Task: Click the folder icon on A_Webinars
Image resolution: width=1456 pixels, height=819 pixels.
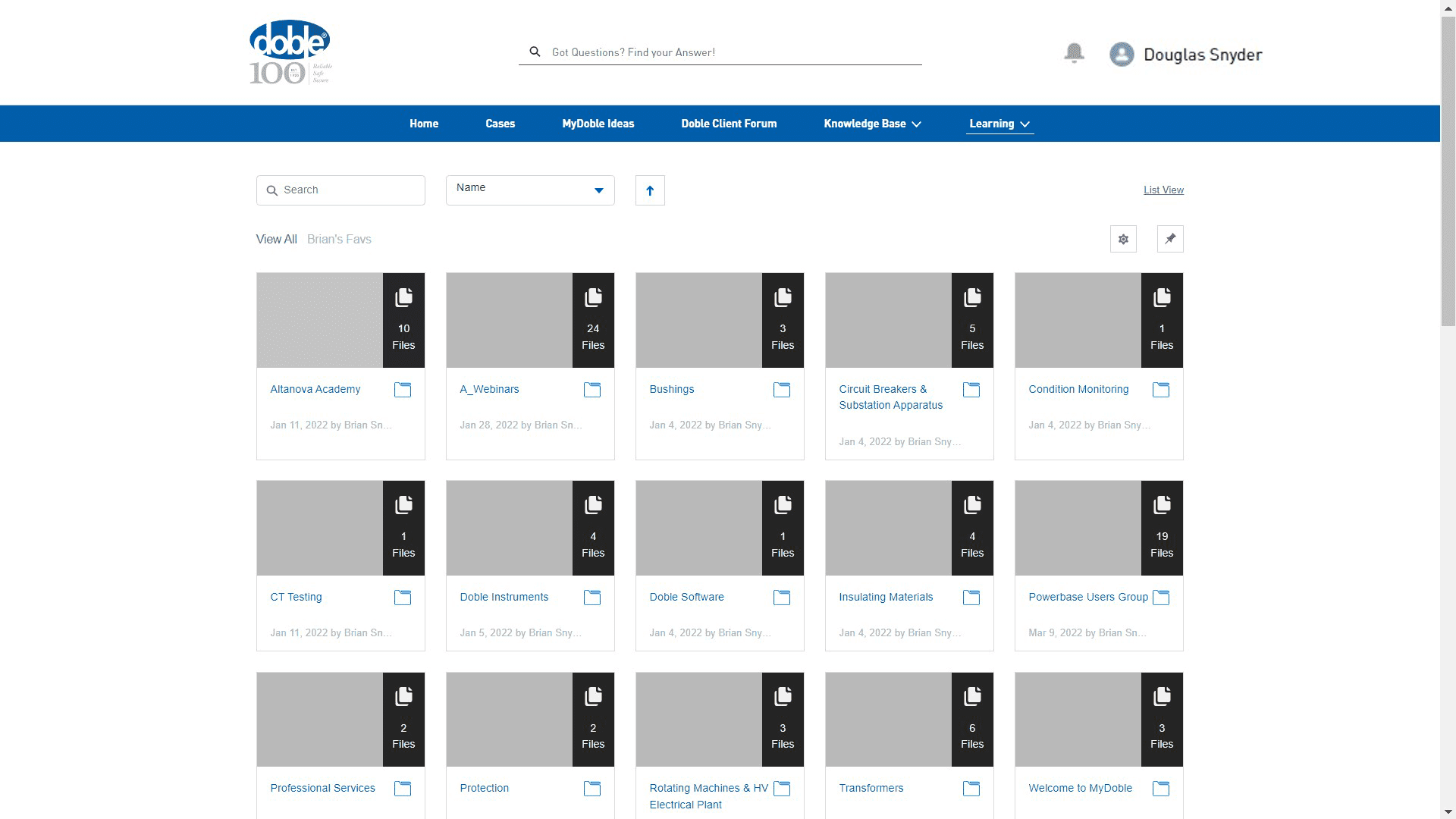Action: pos(592,390)
